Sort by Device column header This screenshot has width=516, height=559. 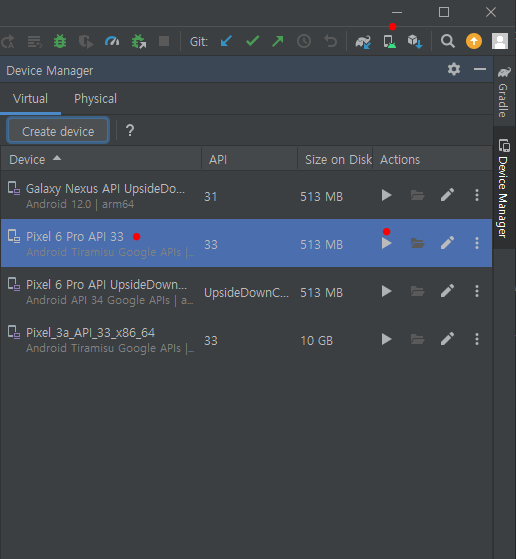(x=101, y=159)
